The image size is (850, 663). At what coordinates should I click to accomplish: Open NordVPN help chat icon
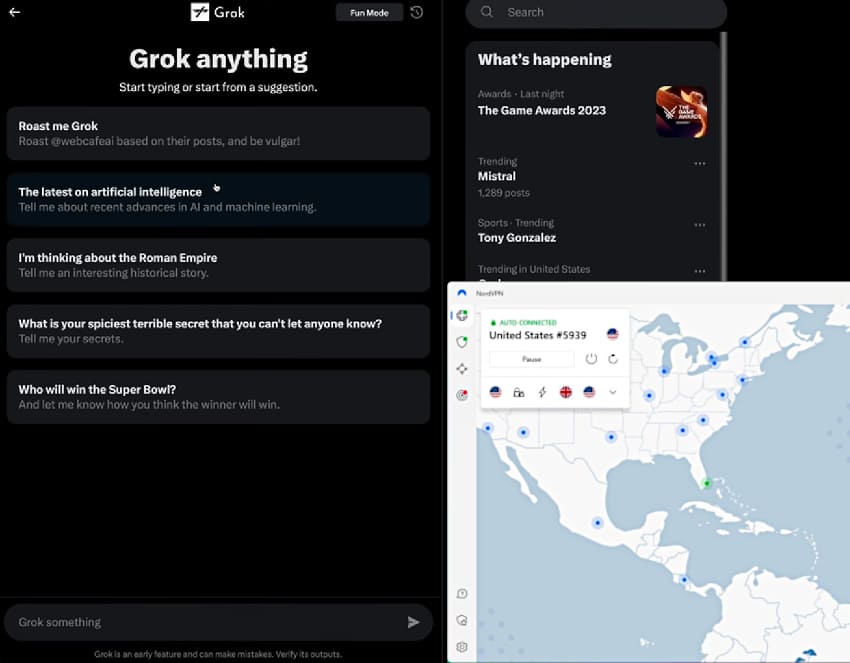(462, 594)
